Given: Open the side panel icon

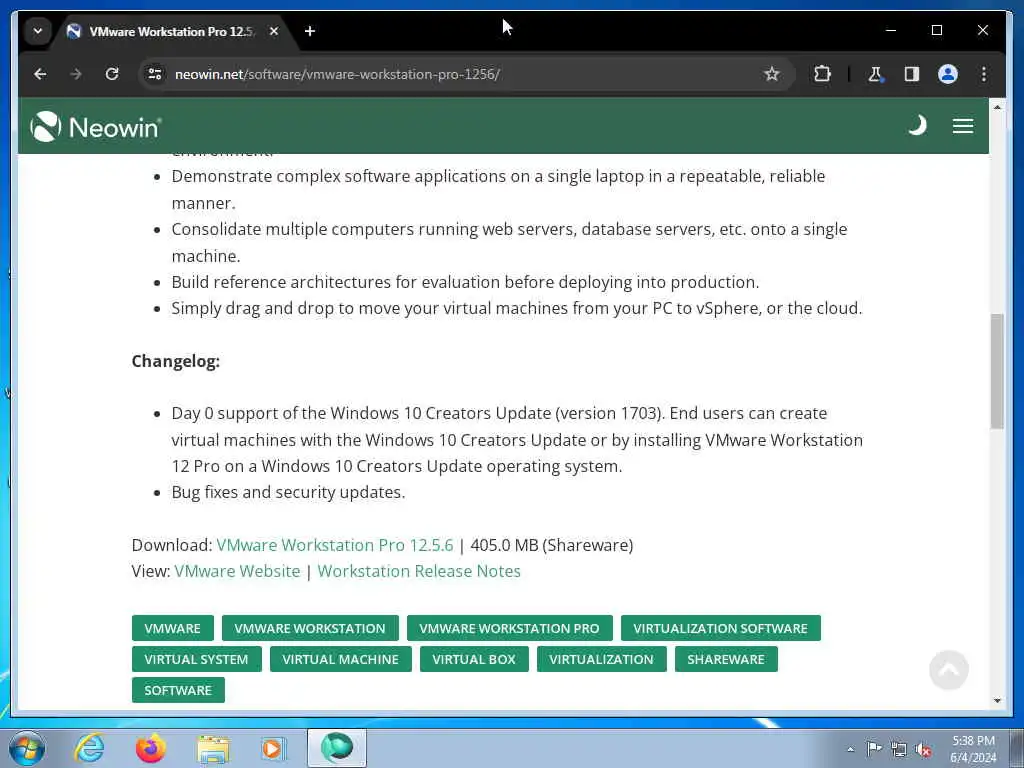Looking at the screenshot, I should click(912, 74).
